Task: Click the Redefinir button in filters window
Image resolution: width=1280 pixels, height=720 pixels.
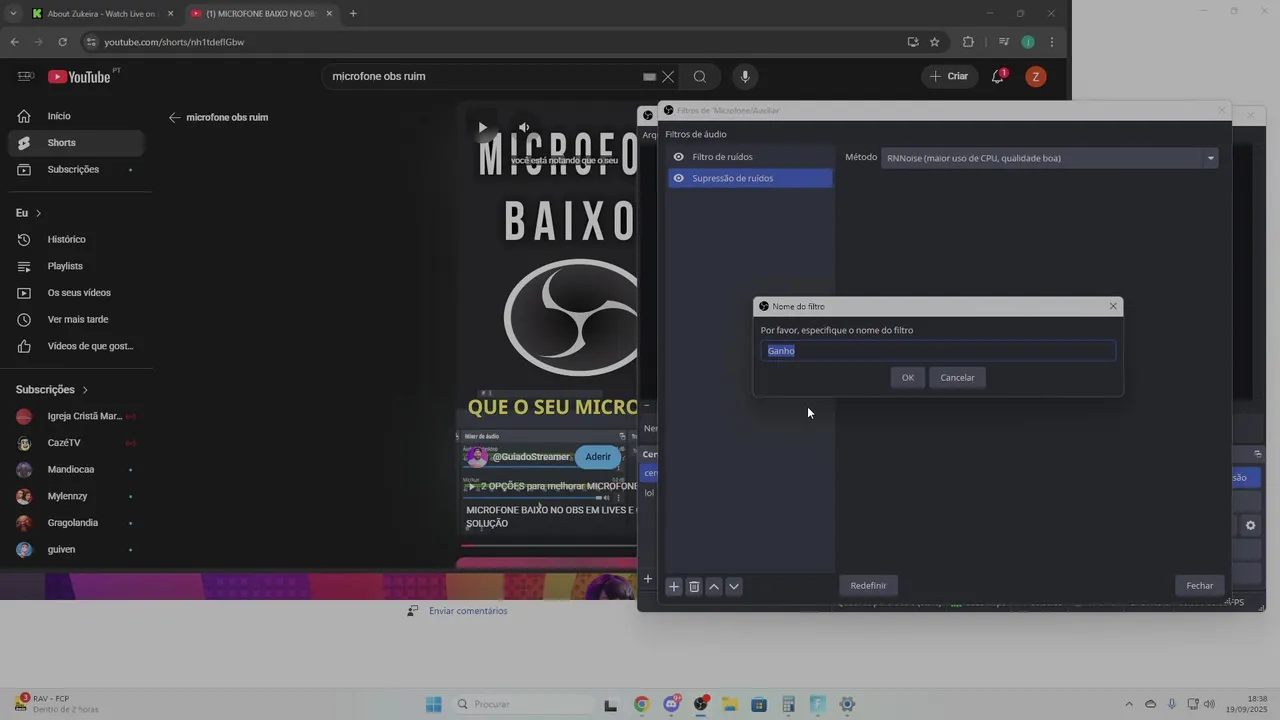Action: 868,586
